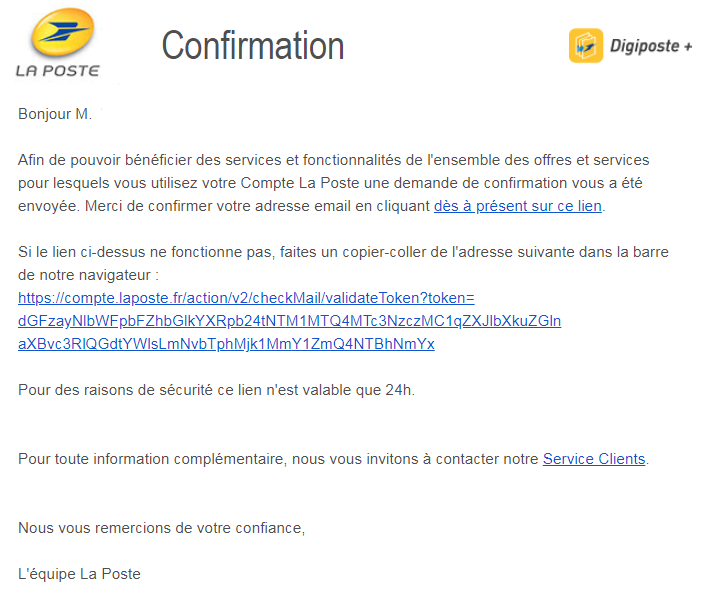This screenshot has width=701, height=595.
Task: Click the "Nous vous remercions de votre confiance" line
Action: (x=161, y=528)
